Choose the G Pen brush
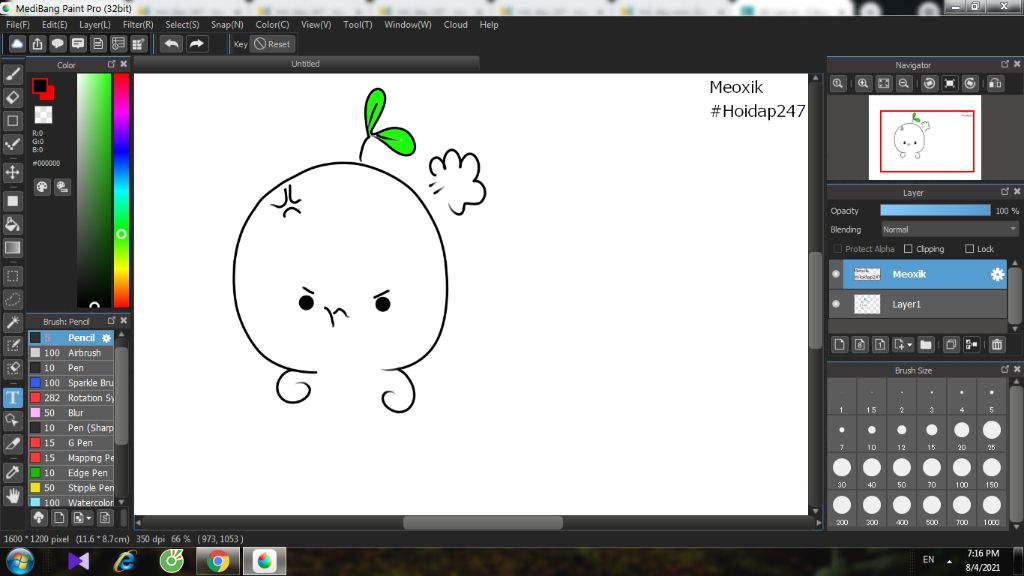Viewport: 1024px width, 576px height. (71, 443)
